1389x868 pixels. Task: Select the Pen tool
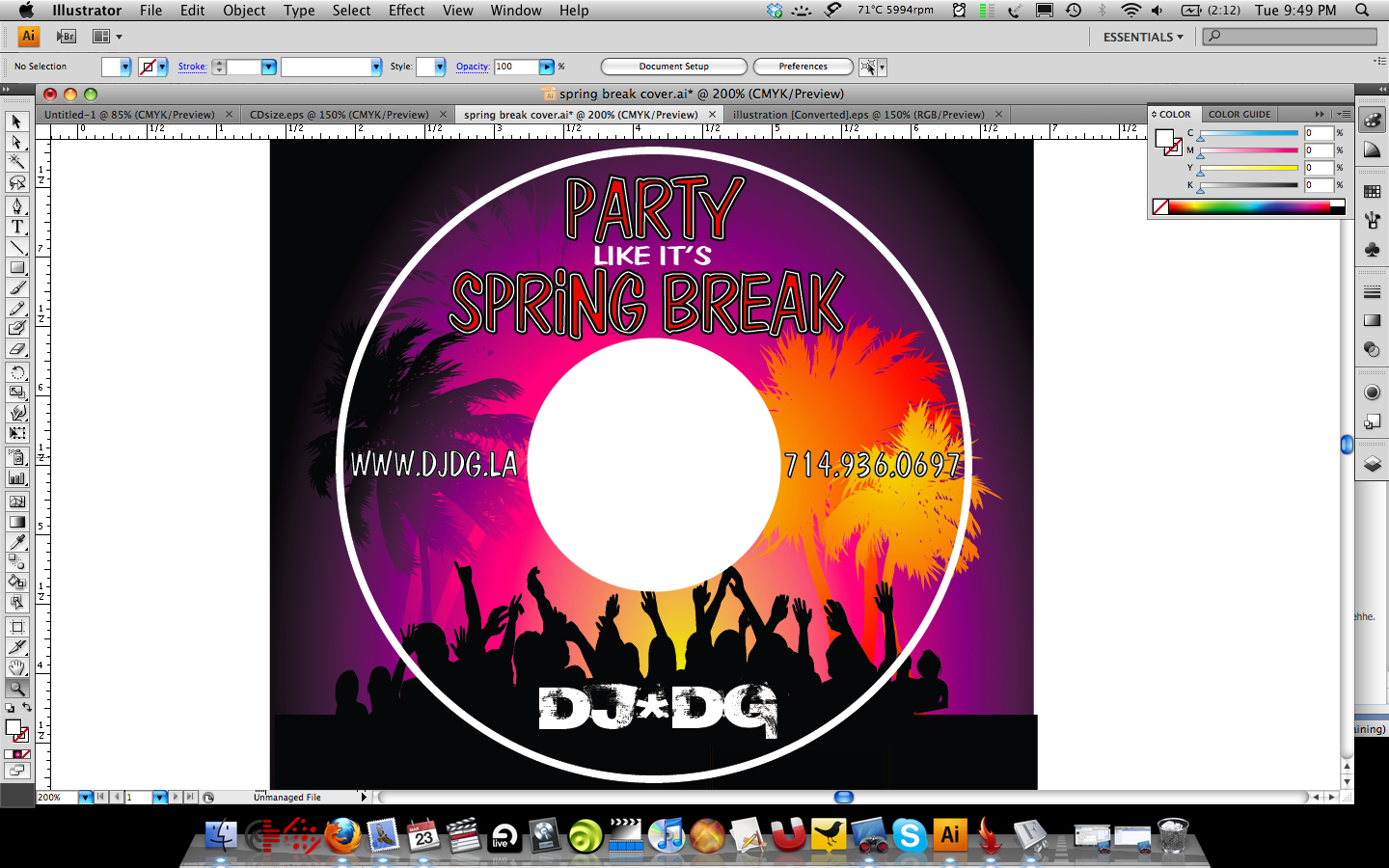[x=17, y=206]
